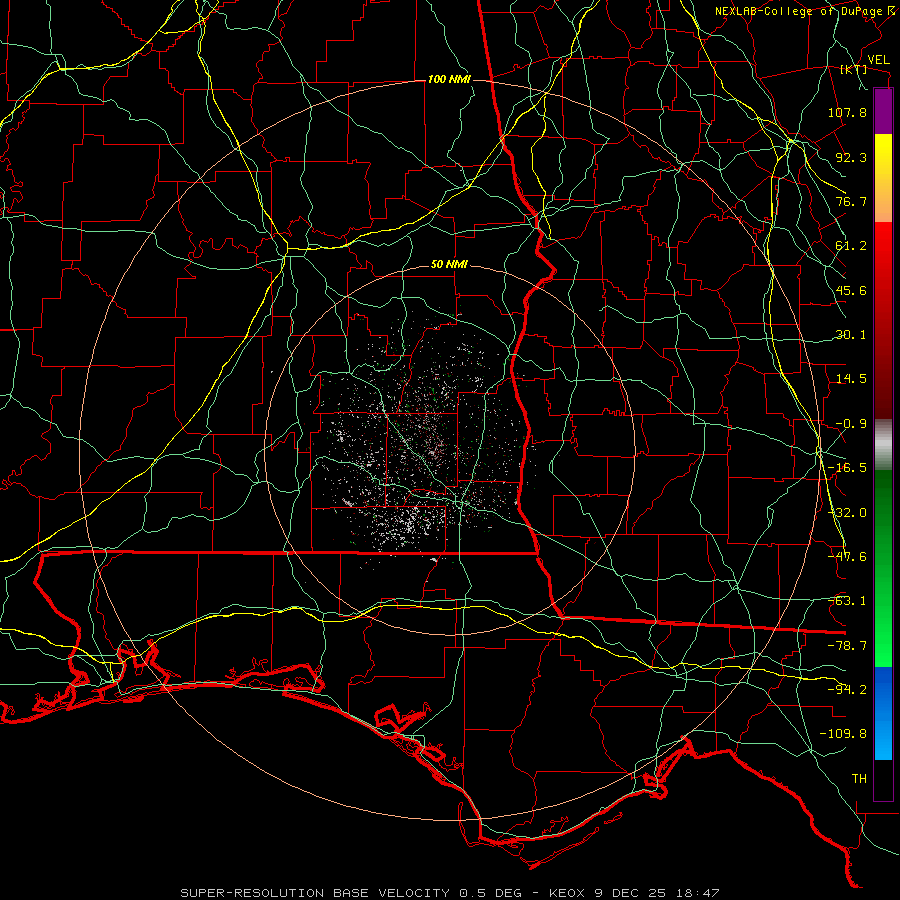
Task: Click the black TH segment of the color bar
Action: [883, 780]
